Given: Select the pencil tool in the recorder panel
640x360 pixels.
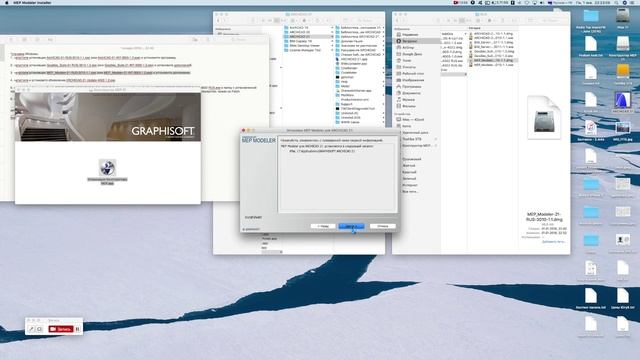Looking at the screenshot, I should pos(31,329).
